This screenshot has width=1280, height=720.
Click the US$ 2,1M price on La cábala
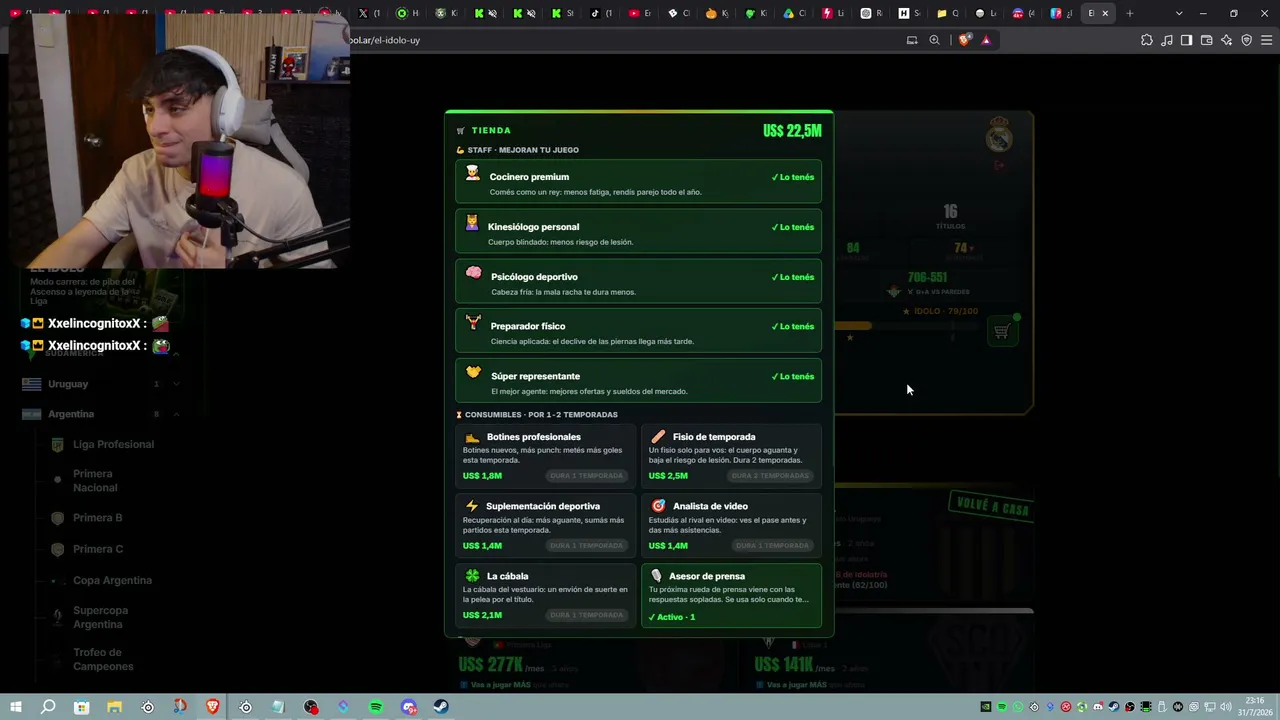pos(482,615)
